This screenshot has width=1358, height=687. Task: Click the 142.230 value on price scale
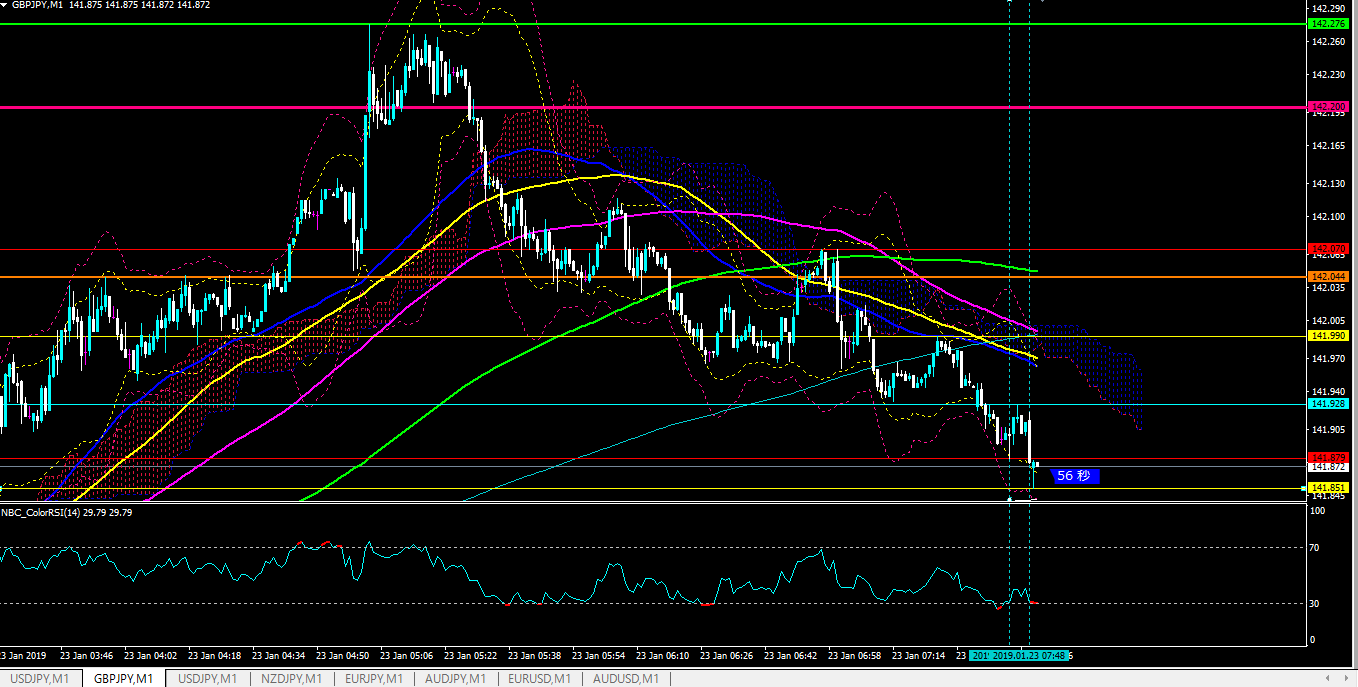coord(1329,75)
